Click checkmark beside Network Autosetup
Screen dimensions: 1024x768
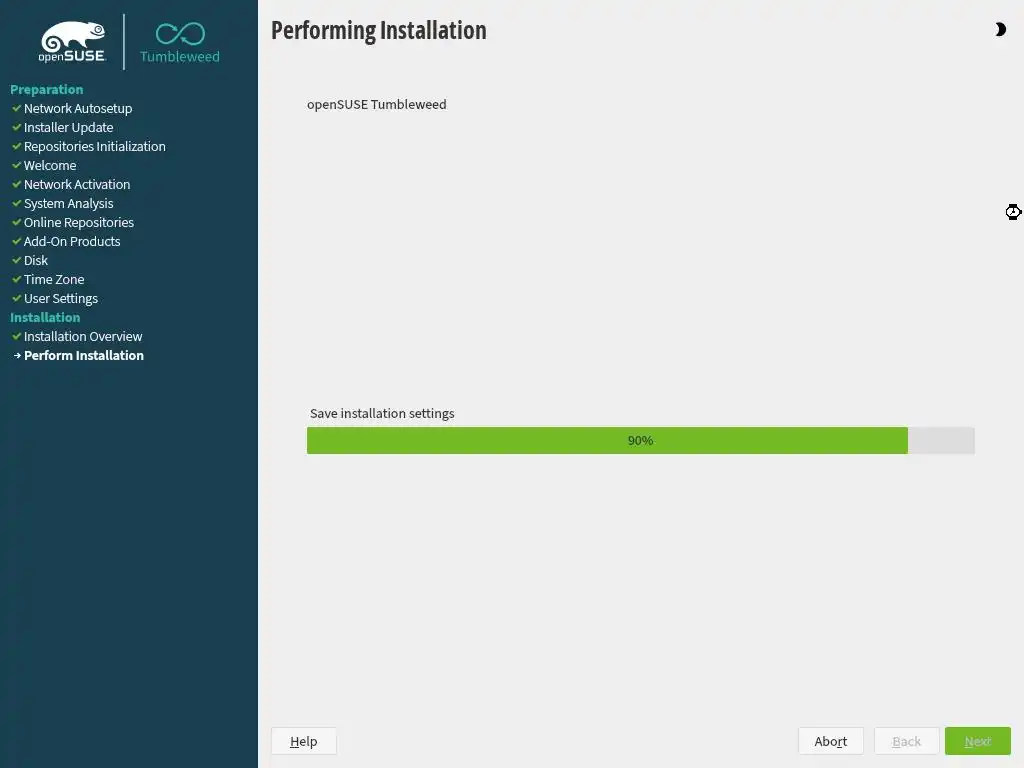17,108
